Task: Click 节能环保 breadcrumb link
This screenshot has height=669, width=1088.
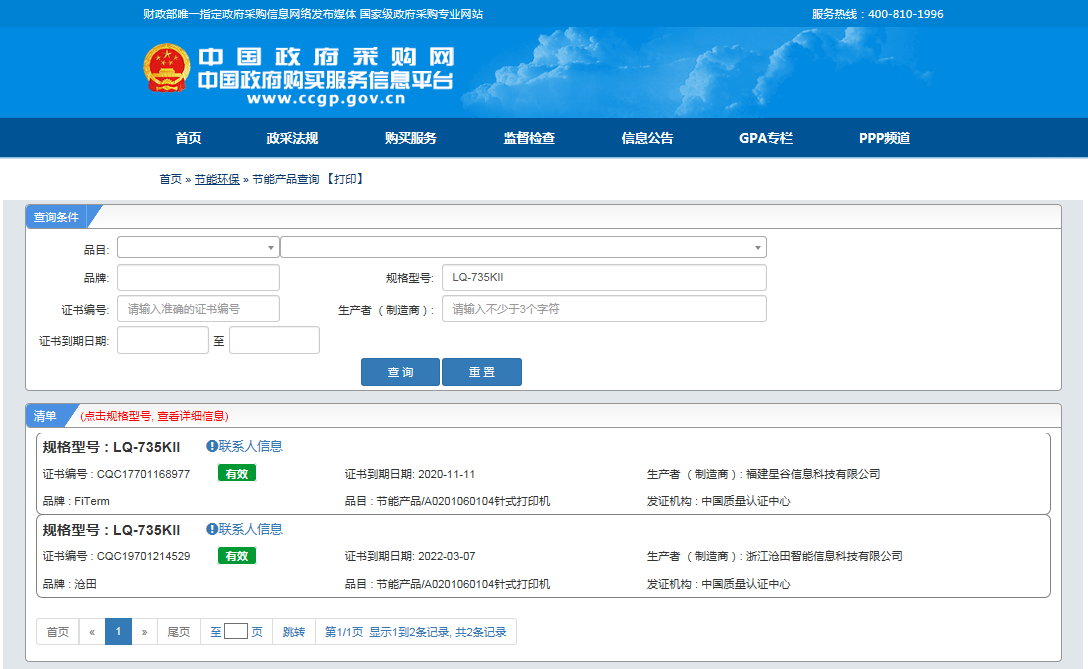Action: pyautogui.click(x=216, y=179)
